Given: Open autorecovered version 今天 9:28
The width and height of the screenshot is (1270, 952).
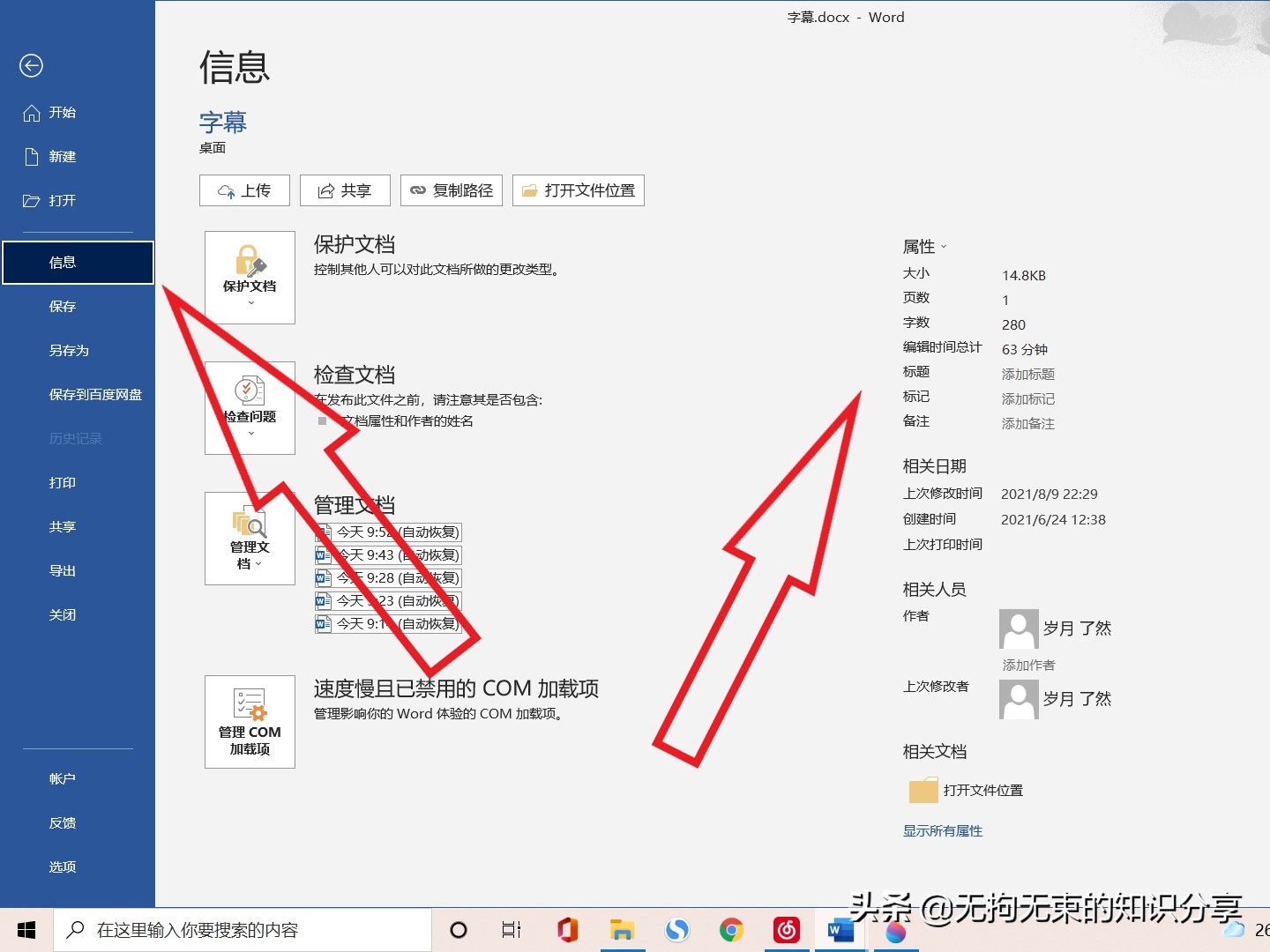Looking at the screenshot, I should coord(388,578).
